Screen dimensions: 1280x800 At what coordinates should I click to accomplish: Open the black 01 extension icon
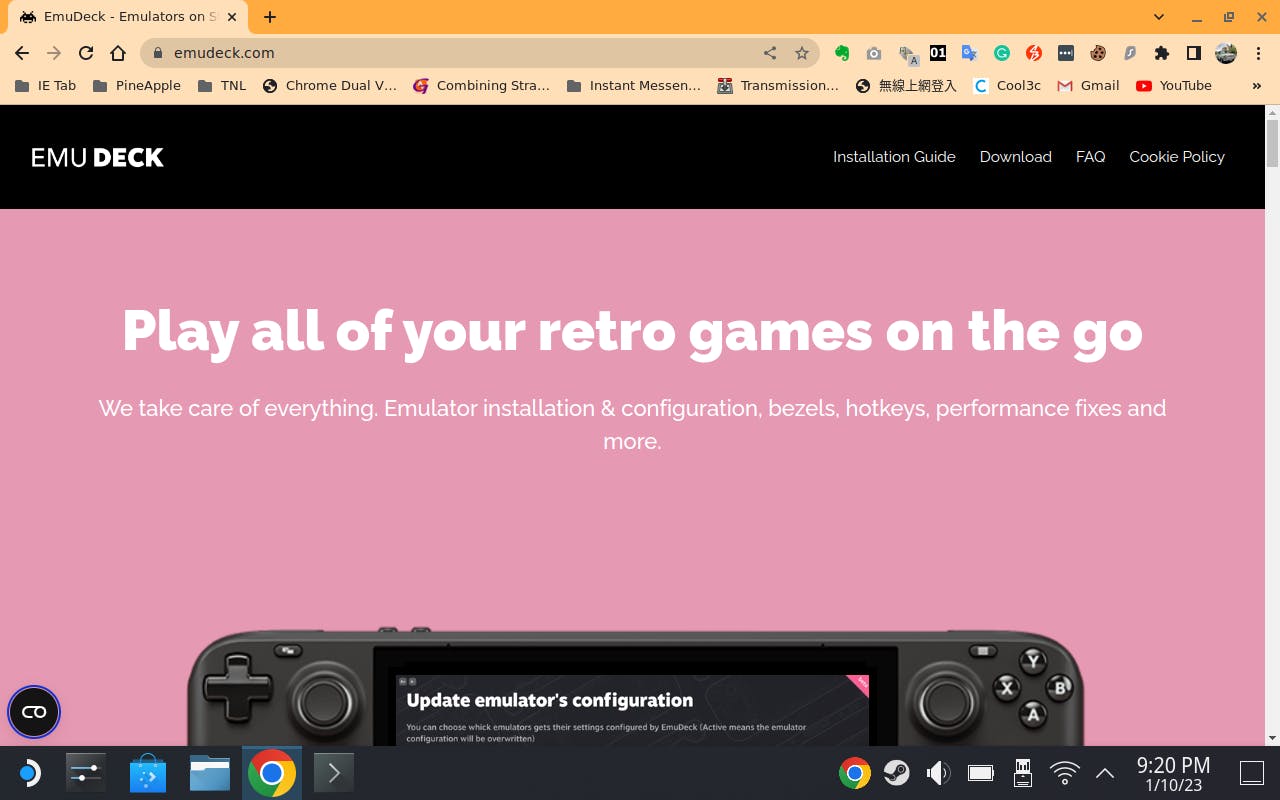point(938,53)
